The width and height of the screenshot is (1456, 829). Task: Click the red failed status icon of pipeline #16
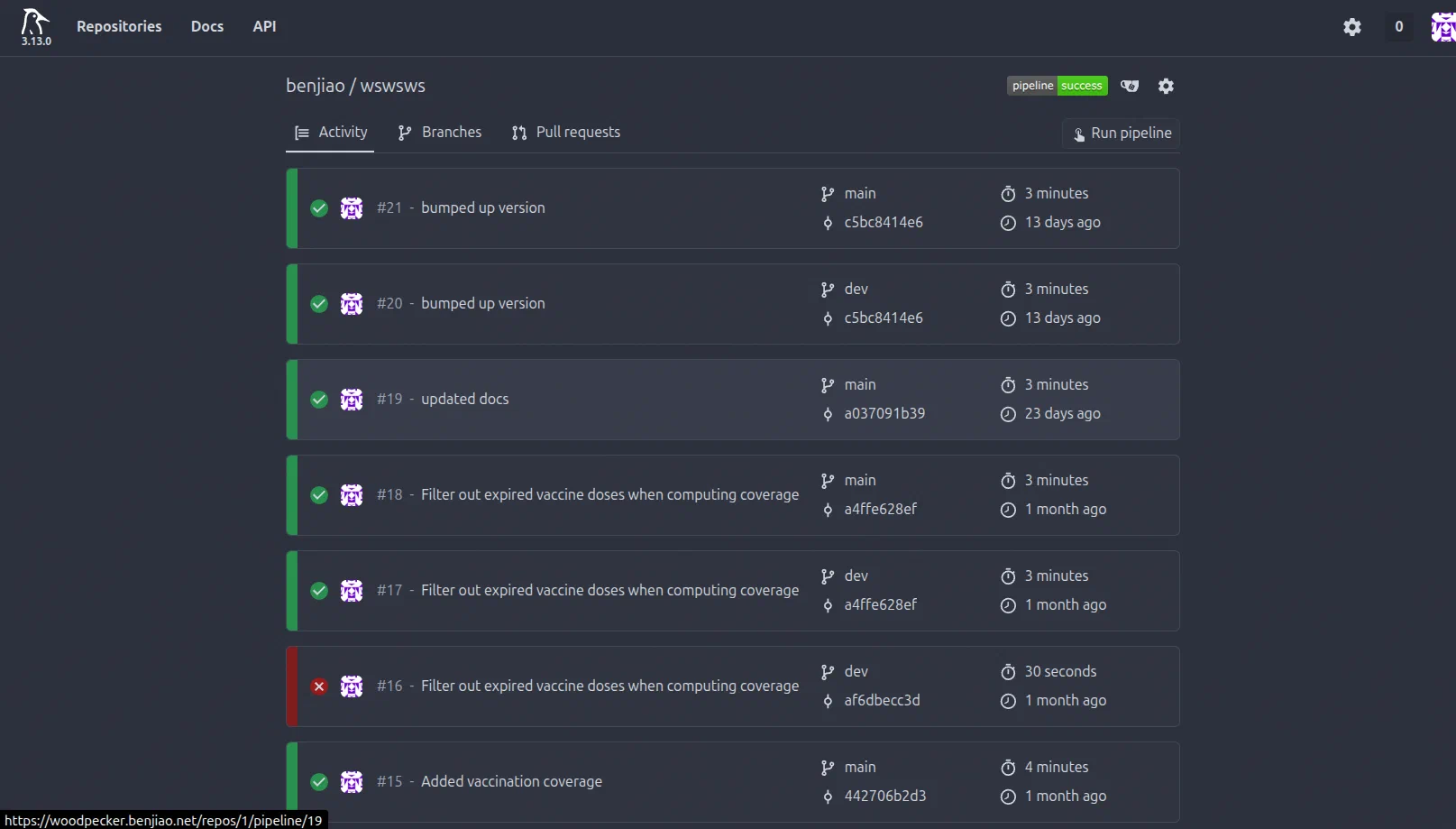(319, 686)
